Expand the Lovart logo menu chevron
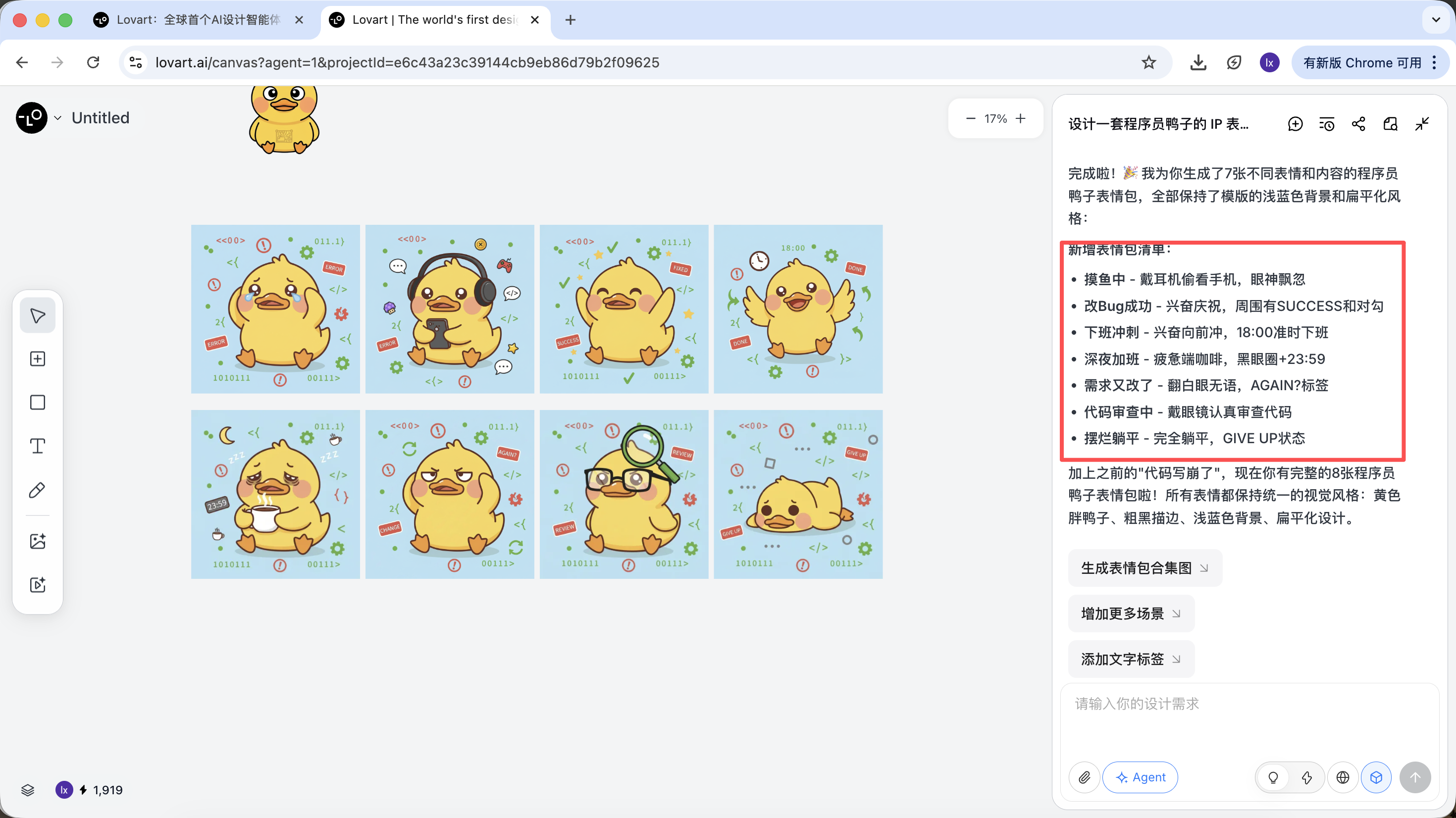1456x818 pixels. pyautogui.click(x=57, y=117)
